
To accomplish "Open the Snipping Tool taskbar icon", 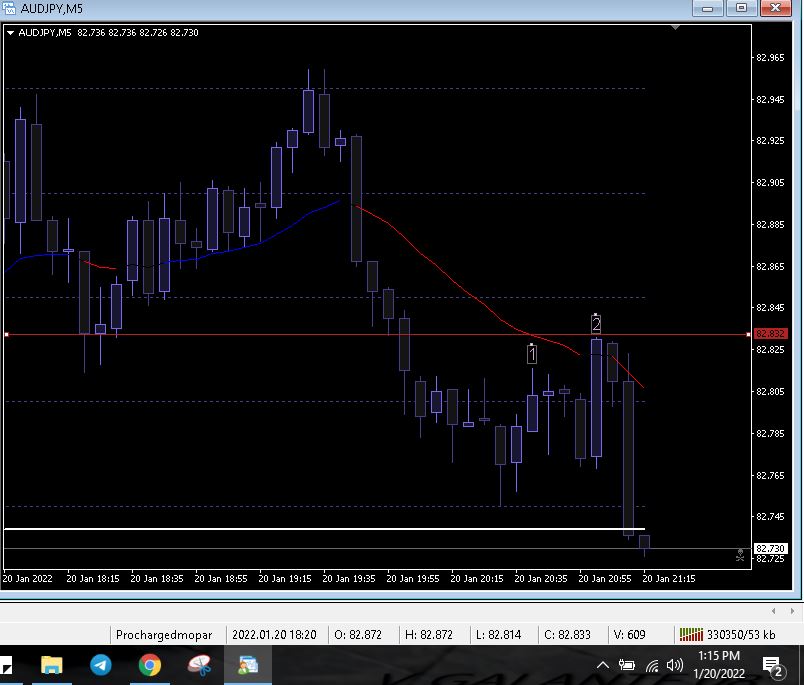I will [198, 665].
